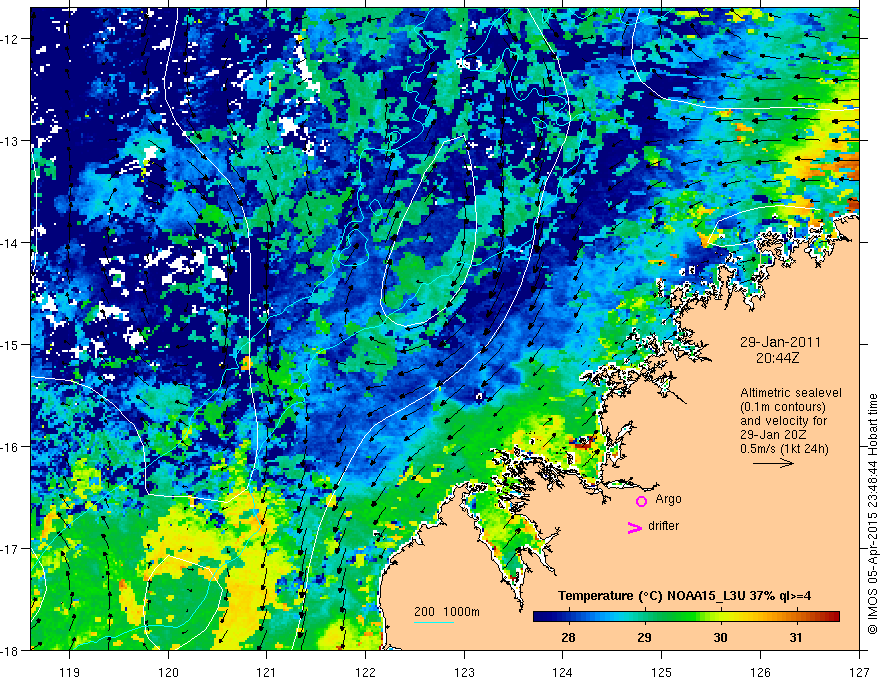Screen dimensions: 880x680
Task: Click the temperature color bar
Action: click(x=686, y=617)
